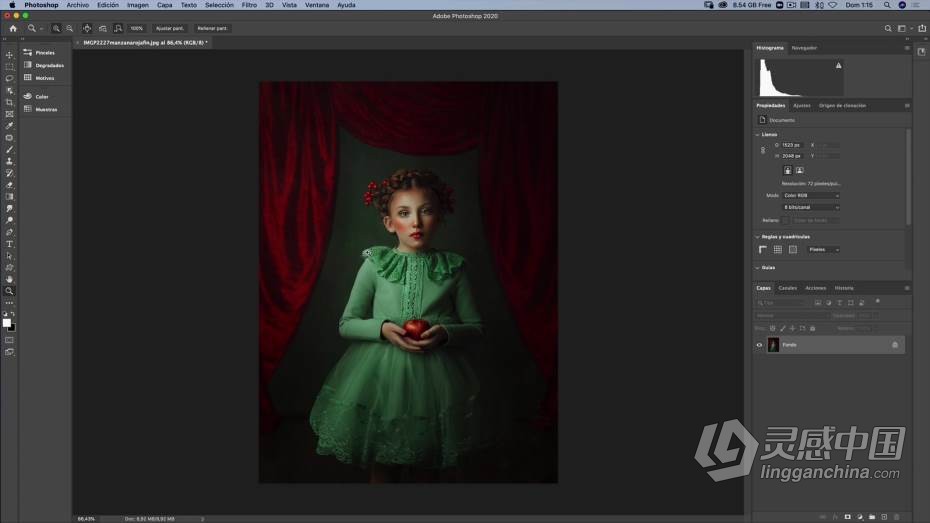Image resolution: width=930 pixels, height=523 pixels.
Task: Toggle rulers icon in Reglas y cuadrículas
Action: pyautogui.click(x=763, y=250)
